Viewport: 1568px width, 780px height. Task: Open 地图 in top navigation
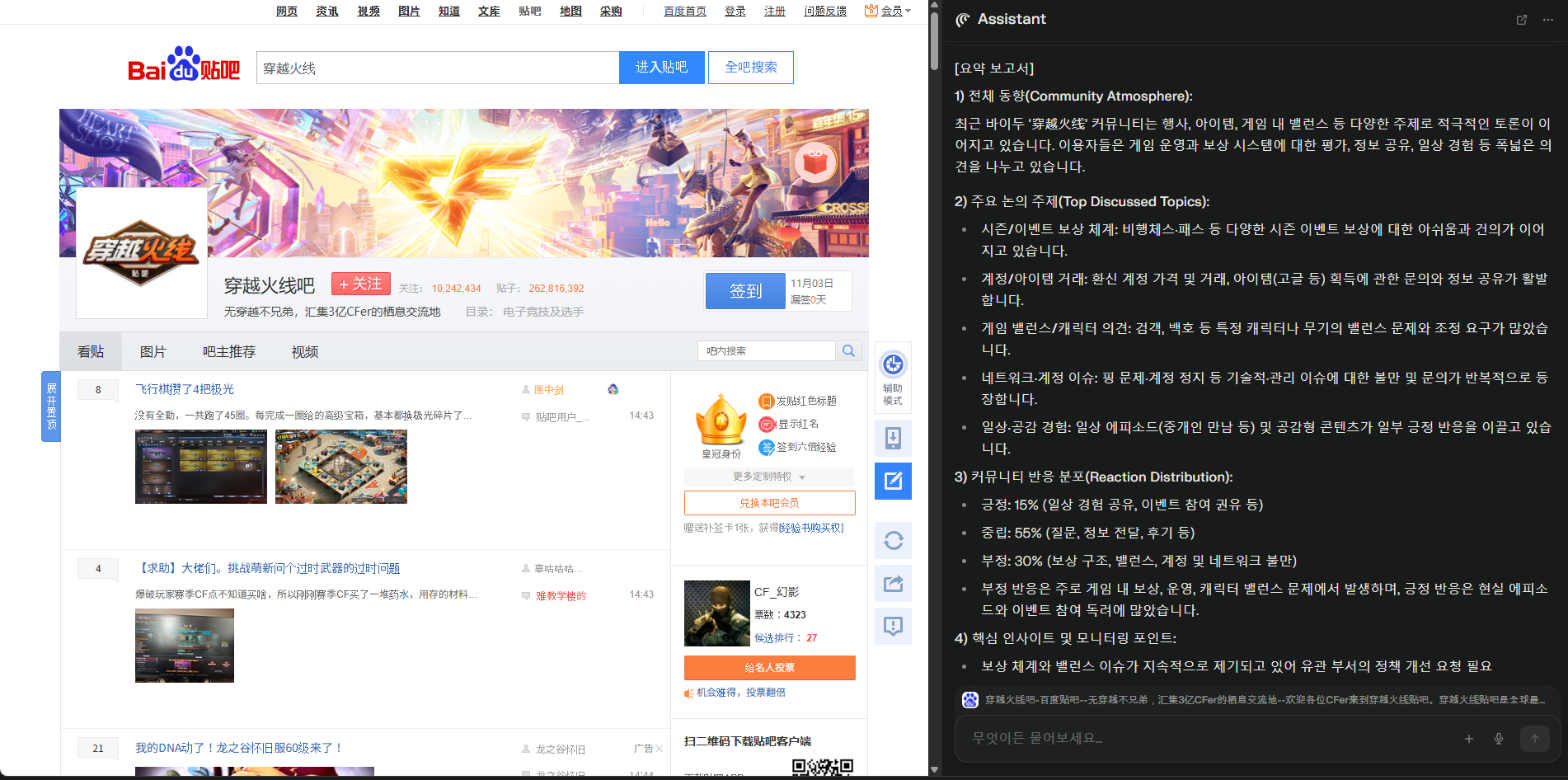point(570,11)
